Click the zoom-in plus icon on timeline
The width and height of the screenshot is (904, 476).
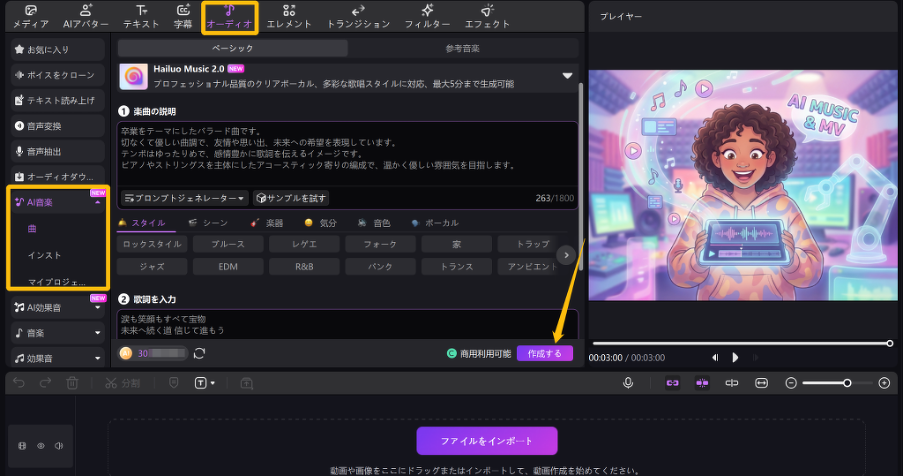click(884, 383)
